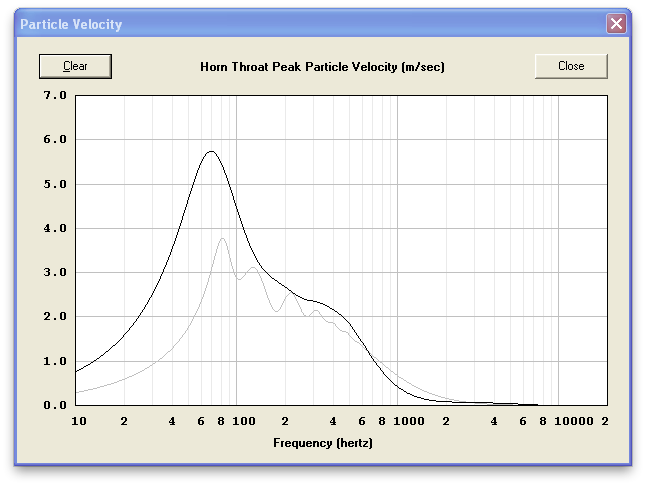Screen dimensions: 646x486
Task: Click the 0.0 value on the vertical axis
Action: click(x=55, y=405)
